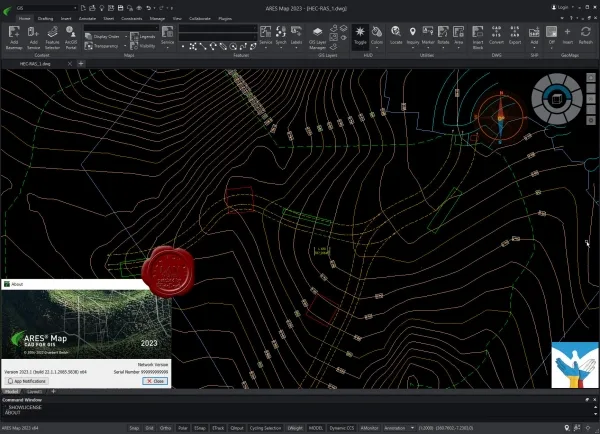Screen dimensions: 600x434
Task: Open the Maps Service dropdown button
Action: (167, 37)
